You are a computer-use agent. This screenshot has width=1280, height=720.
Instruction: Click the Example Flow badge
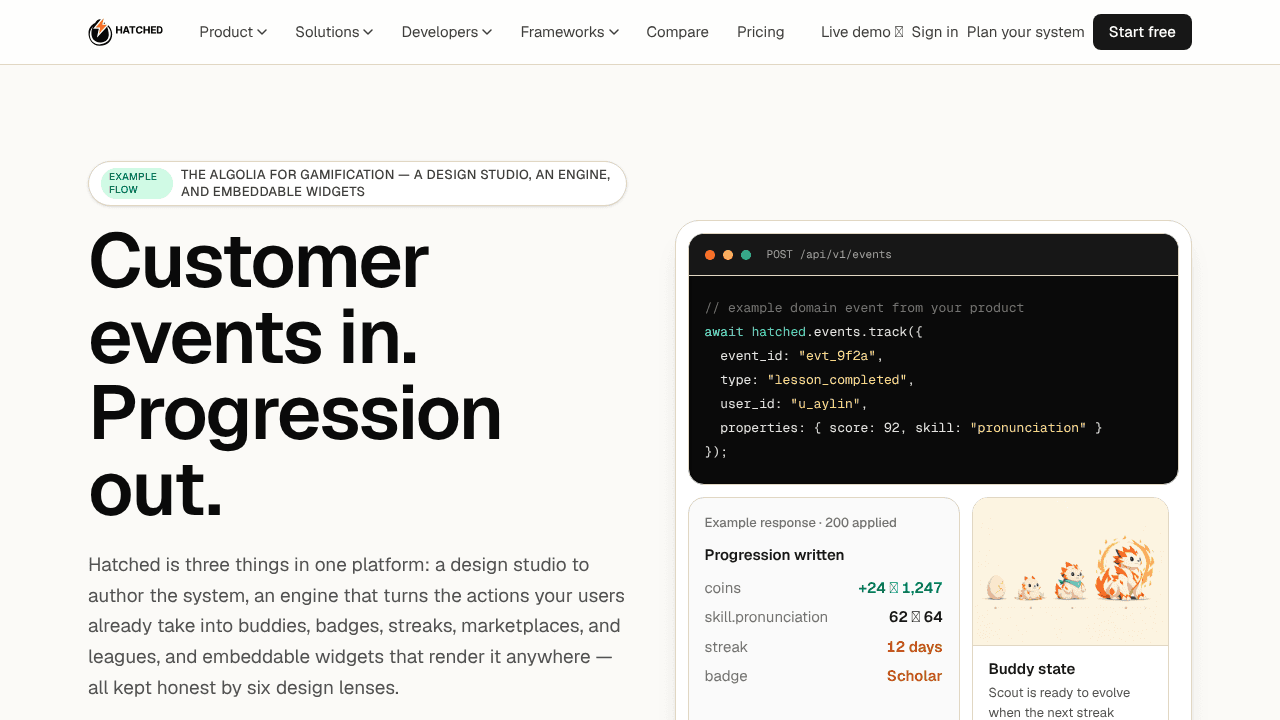click(x=137, y=184)
